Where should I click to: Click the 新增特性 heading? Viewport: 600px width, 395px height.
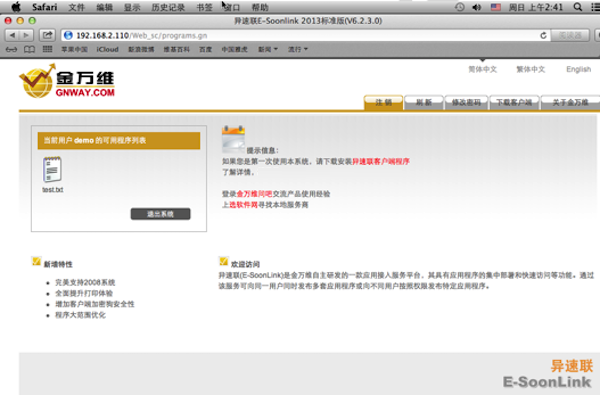[58, 264]
